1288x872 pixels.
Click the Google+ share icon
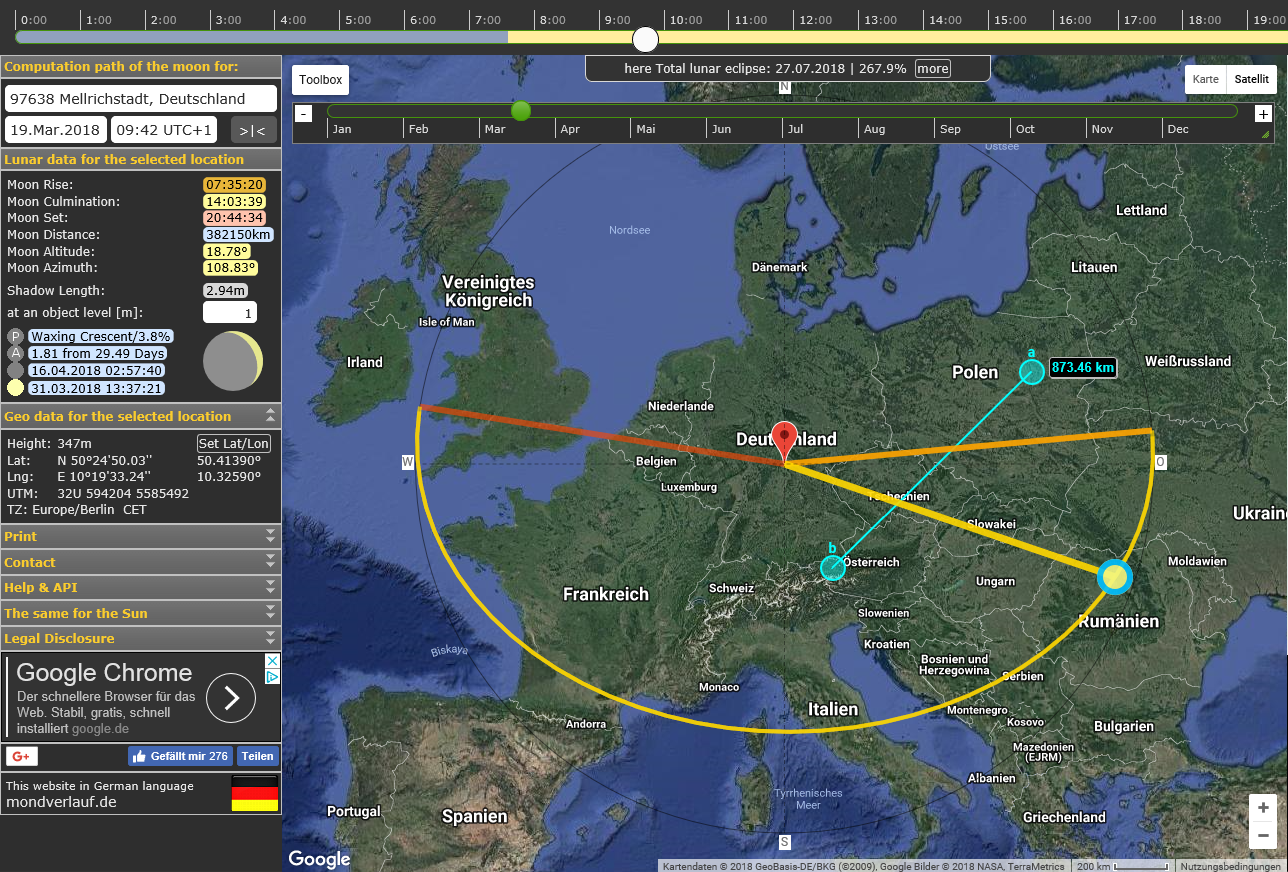21,756
